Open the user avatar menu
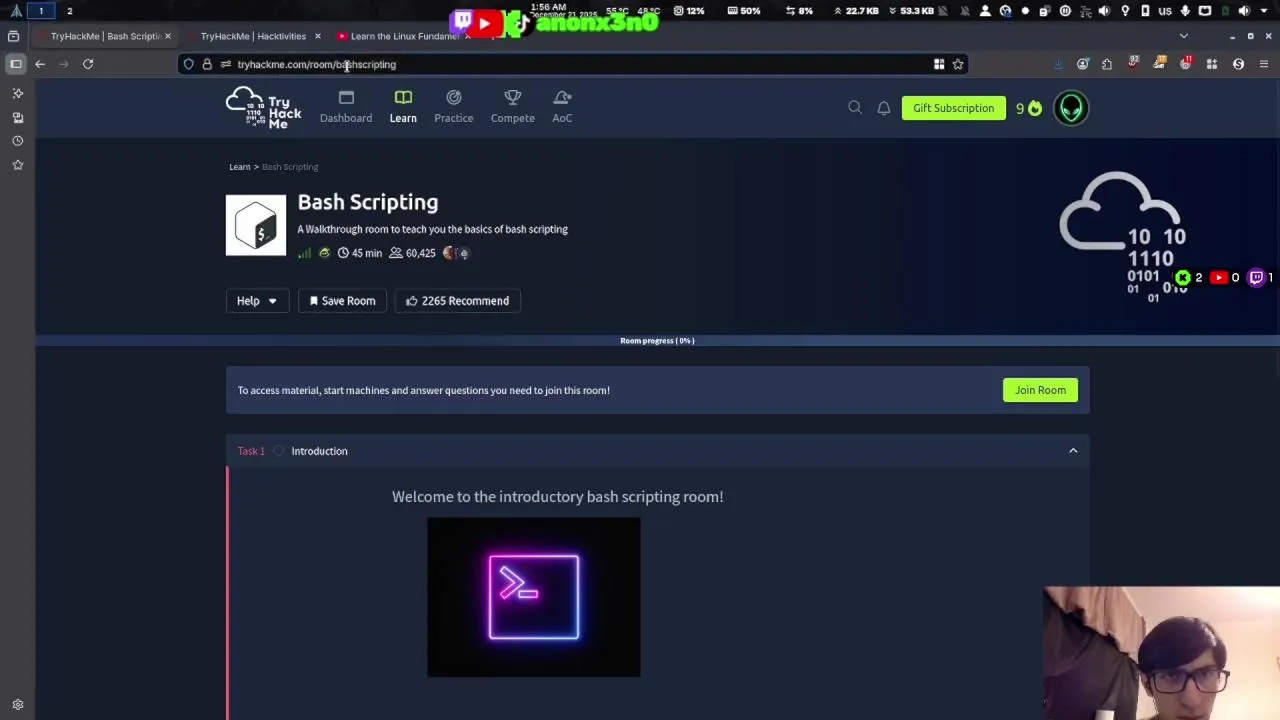Screen dimensions: 1280x720 click(1071, 108)
